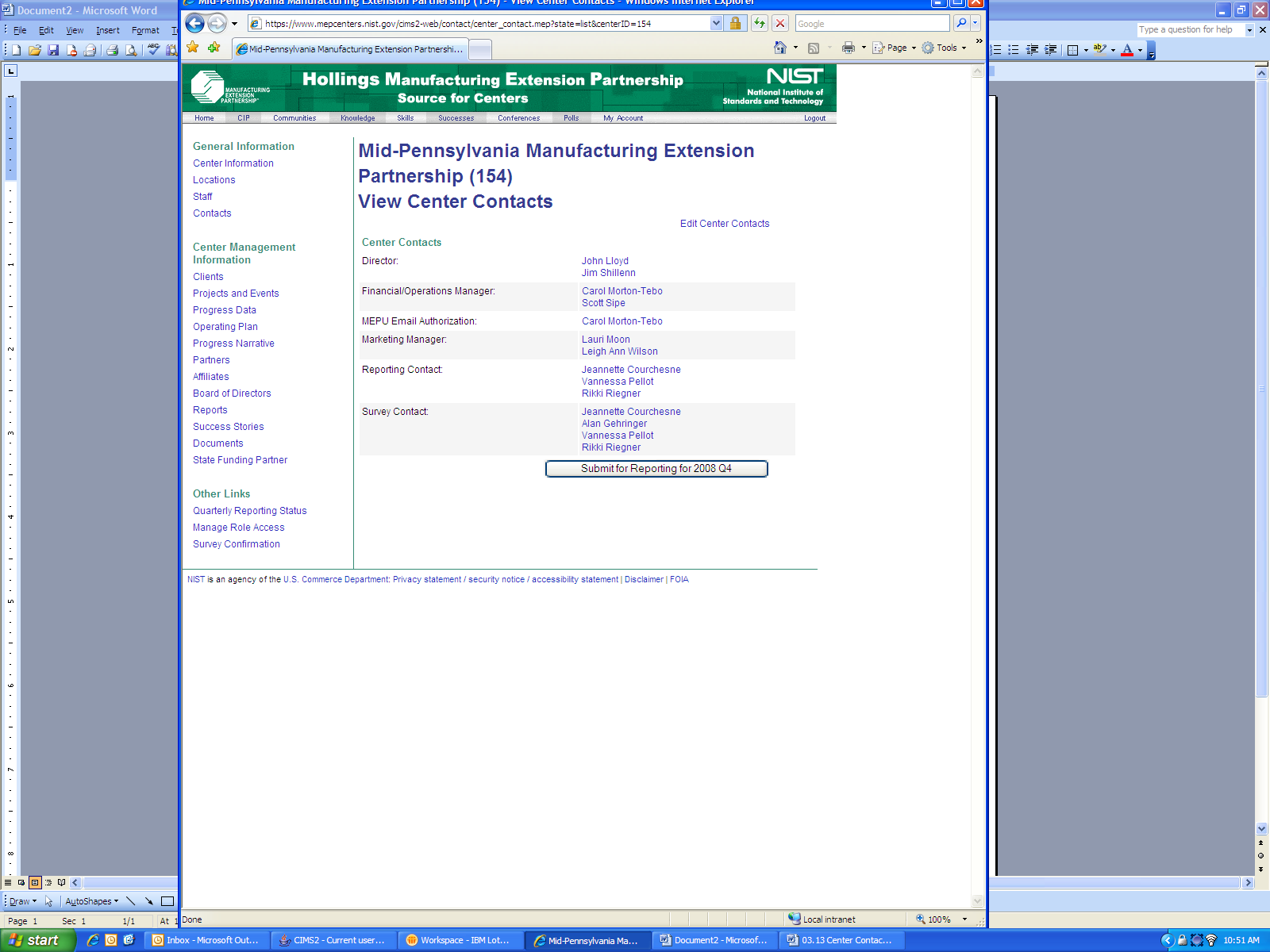Select the Arrow drawing tool in Word

(149, 901)
